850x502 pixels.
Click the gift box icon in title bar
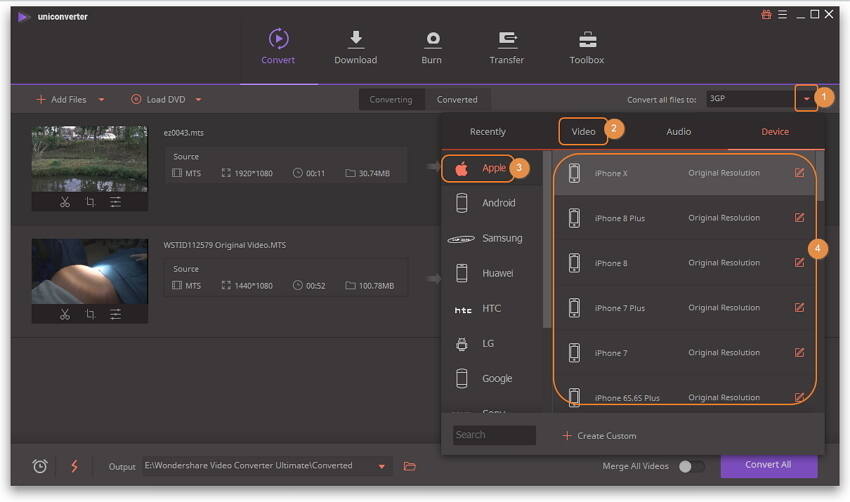coord(766,15)
